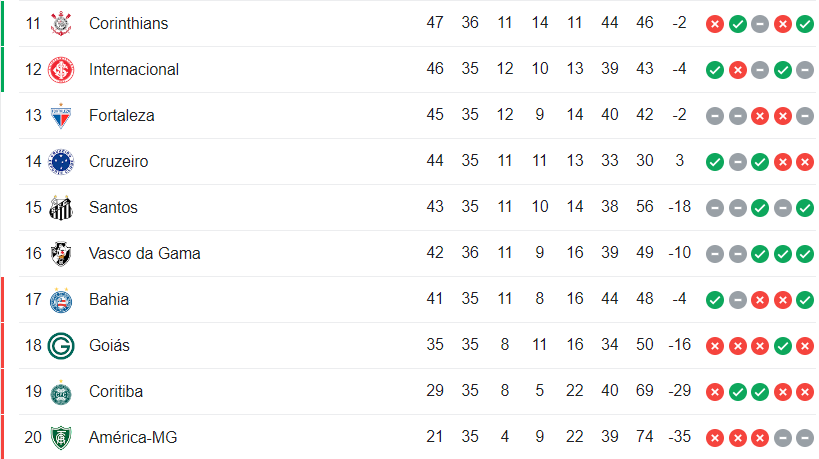819x459 pixels.
Task: Click the Cruzeiro club crest
Action: [61, 161]
